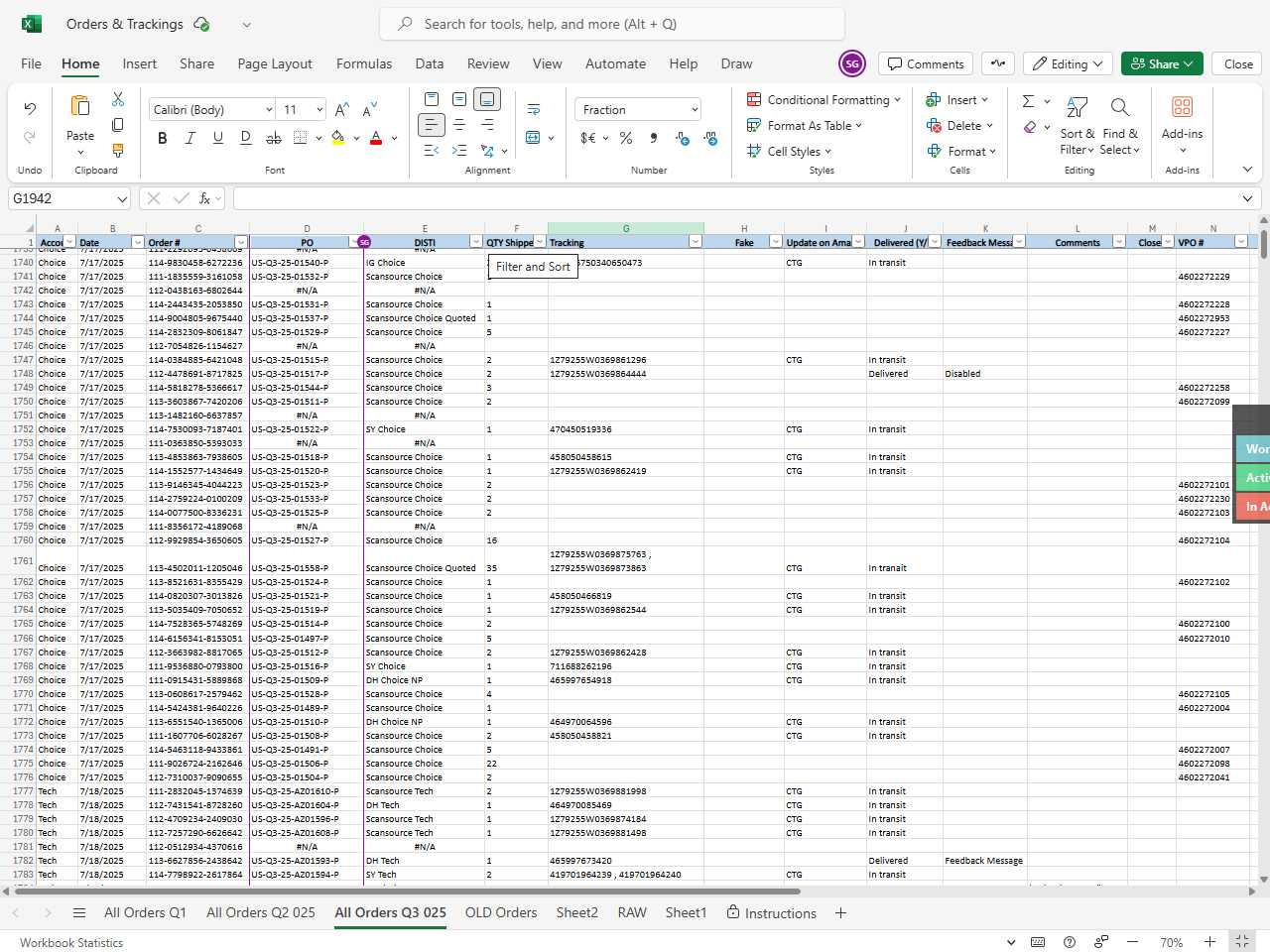Screen dimensions: 1270x952
Task: Toggle bottom vertical alignment
Action: coord(487,99)
